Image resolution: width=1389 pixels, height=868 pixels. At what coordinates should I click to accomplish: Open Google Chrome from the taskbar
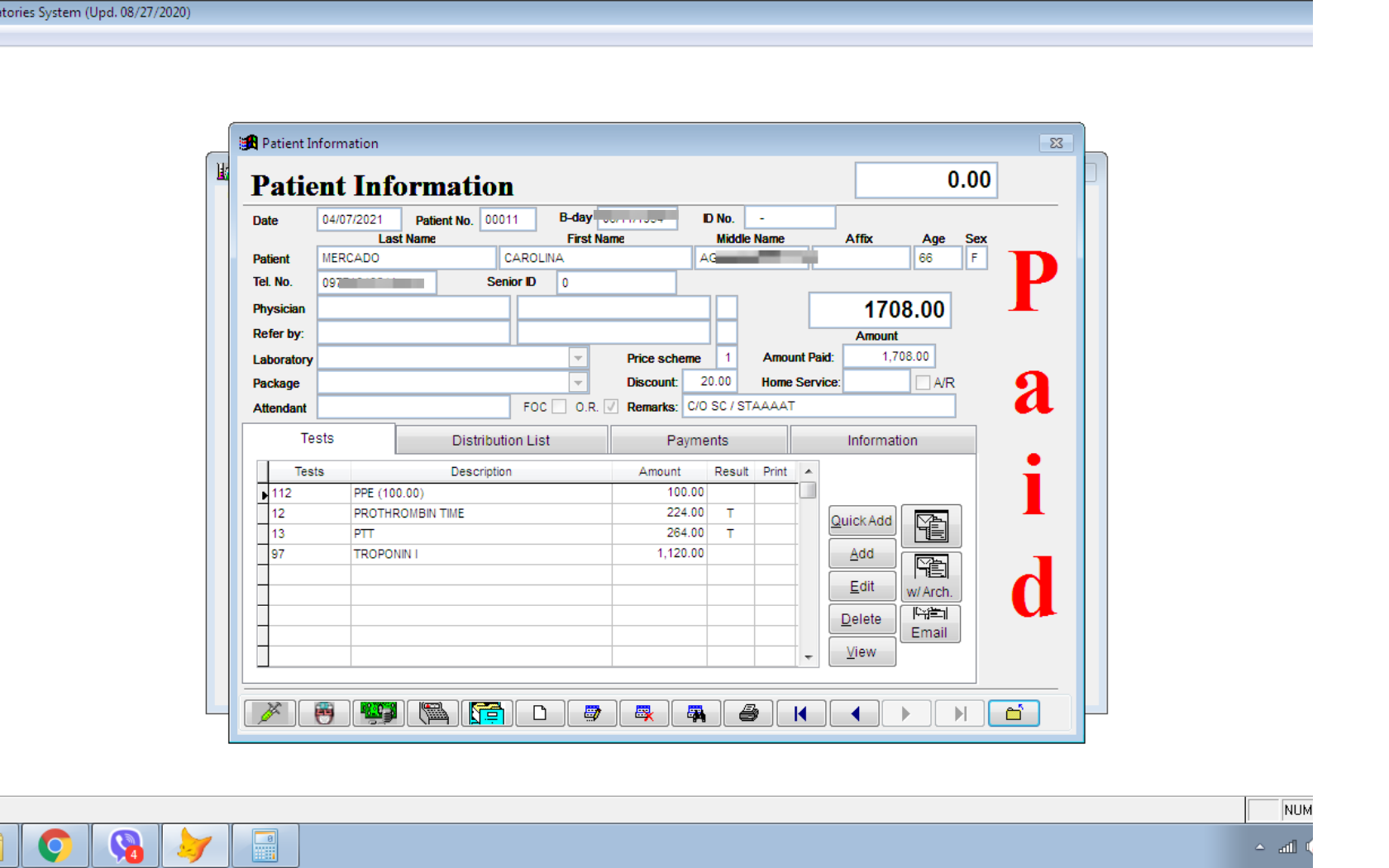pos(55,846)
